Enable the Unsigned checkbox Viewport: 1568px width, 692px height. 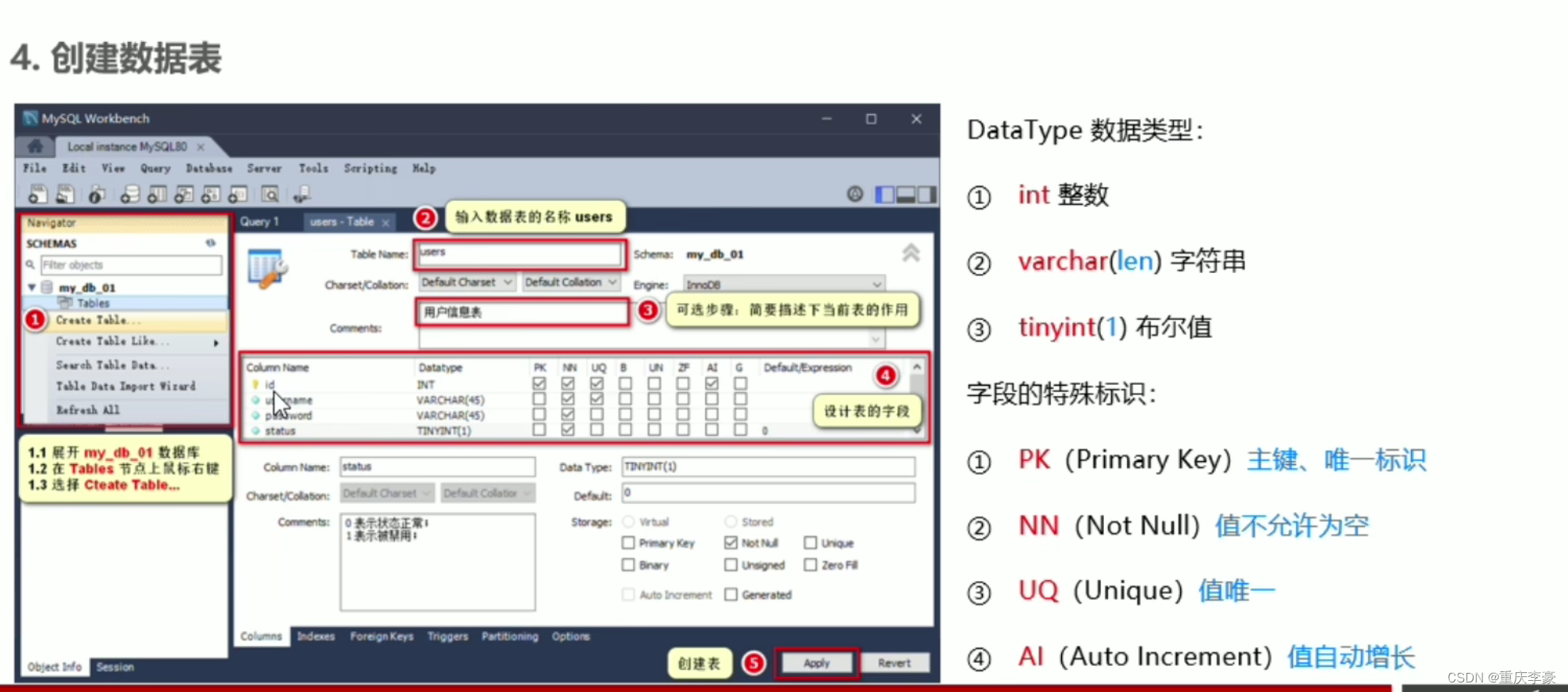[730, 565]
